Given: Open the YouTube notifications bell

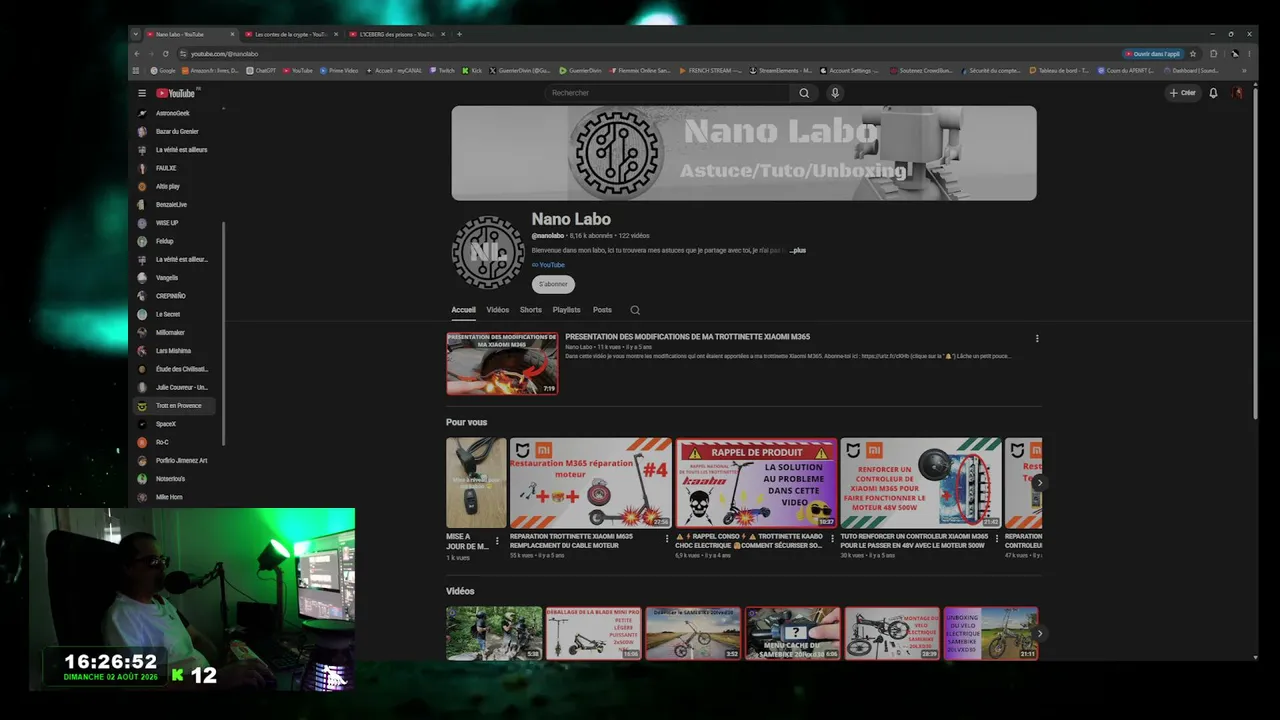Looking at the screenshot, I should tap(1213, 93).
